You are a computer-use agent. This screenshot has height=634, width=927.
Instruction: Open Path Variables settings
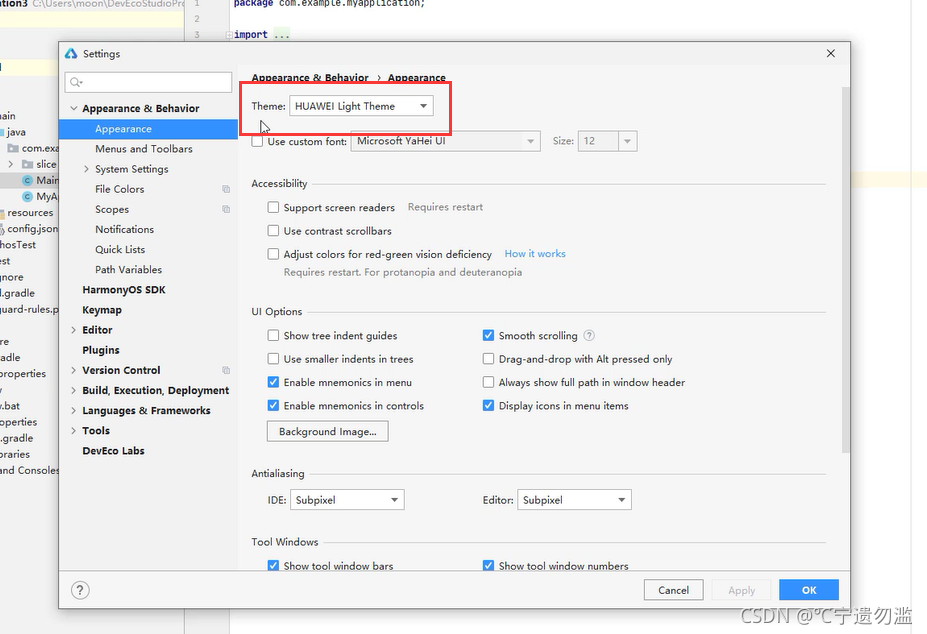pos(128,270)
